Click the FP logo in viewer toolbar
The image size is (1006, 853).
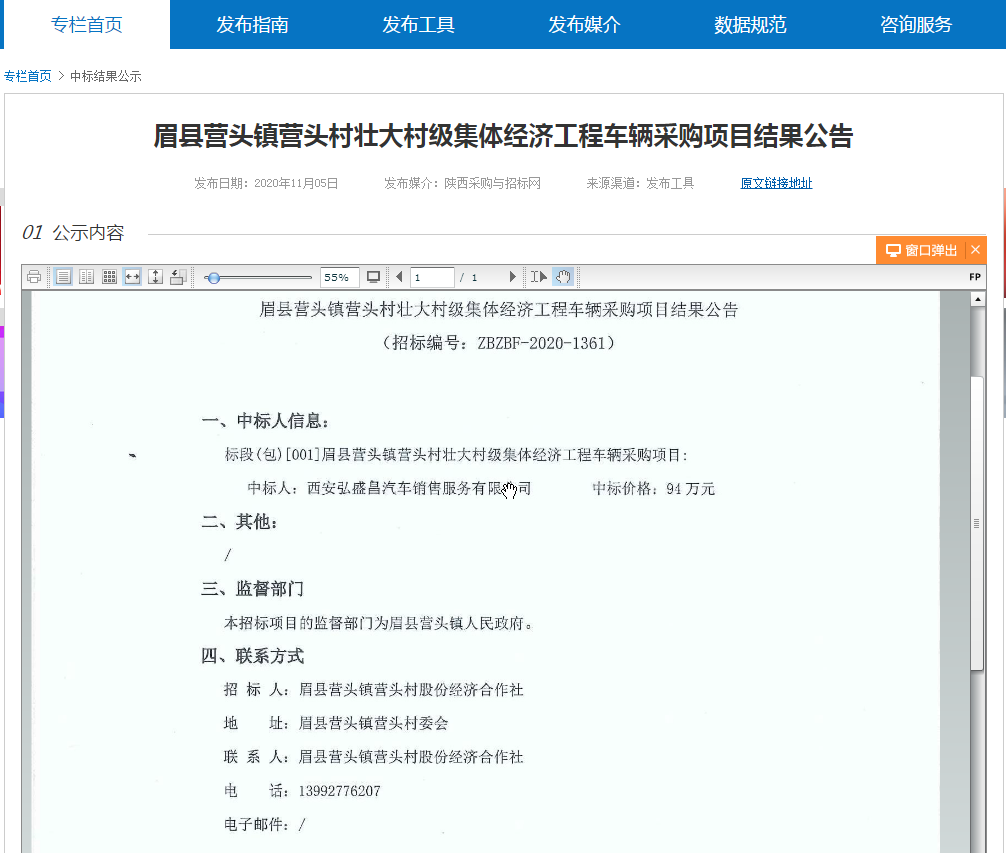[975, 277]
